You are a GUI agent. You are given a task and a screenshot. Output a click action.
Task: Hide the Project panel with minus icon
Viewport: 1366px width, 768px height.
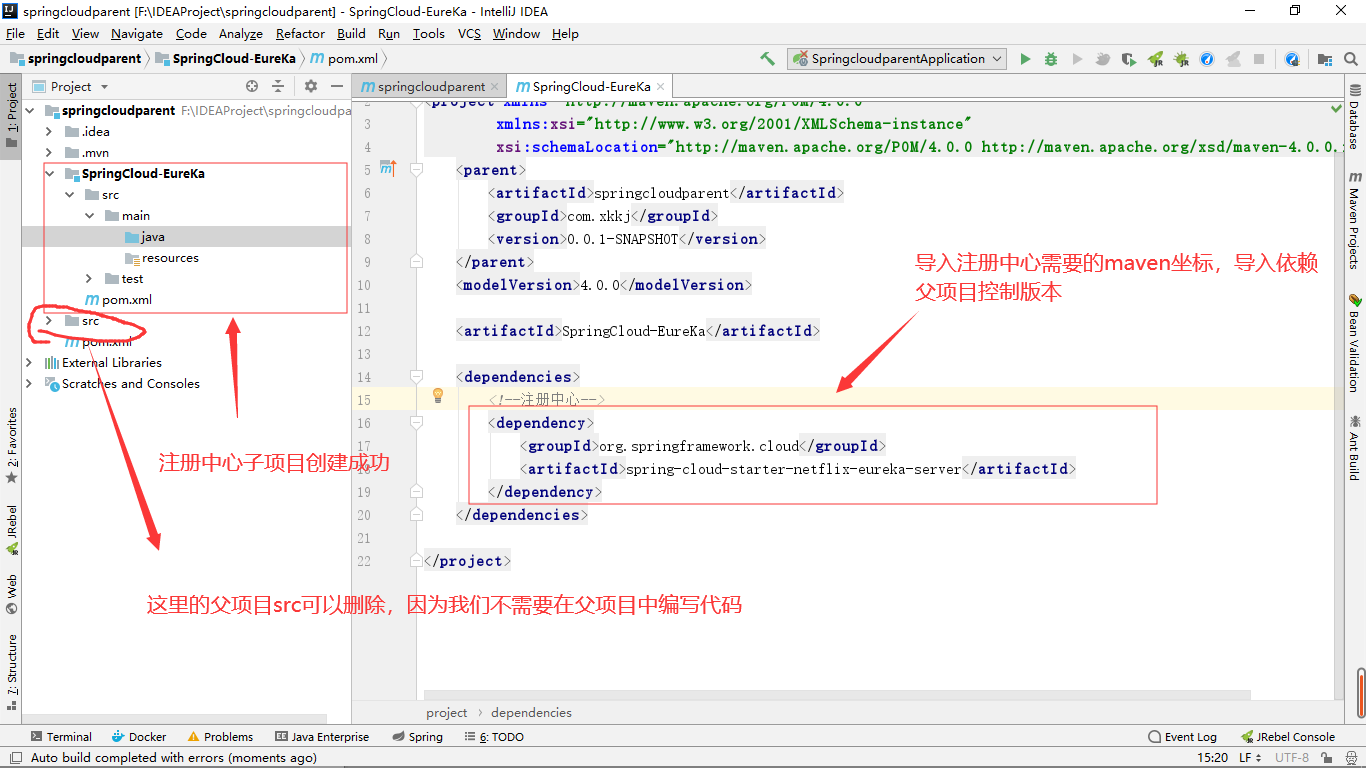337,87
